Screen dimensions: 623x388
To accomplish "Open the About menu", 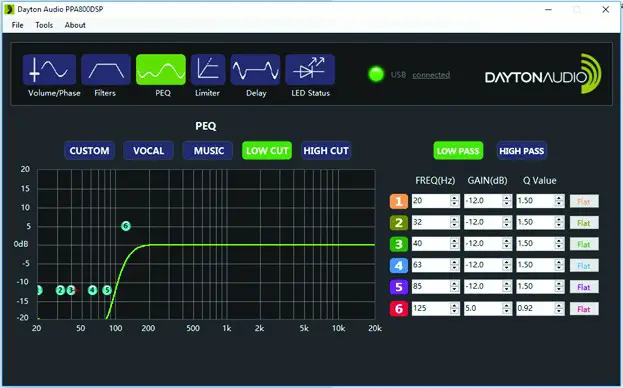I will [75, 25].
